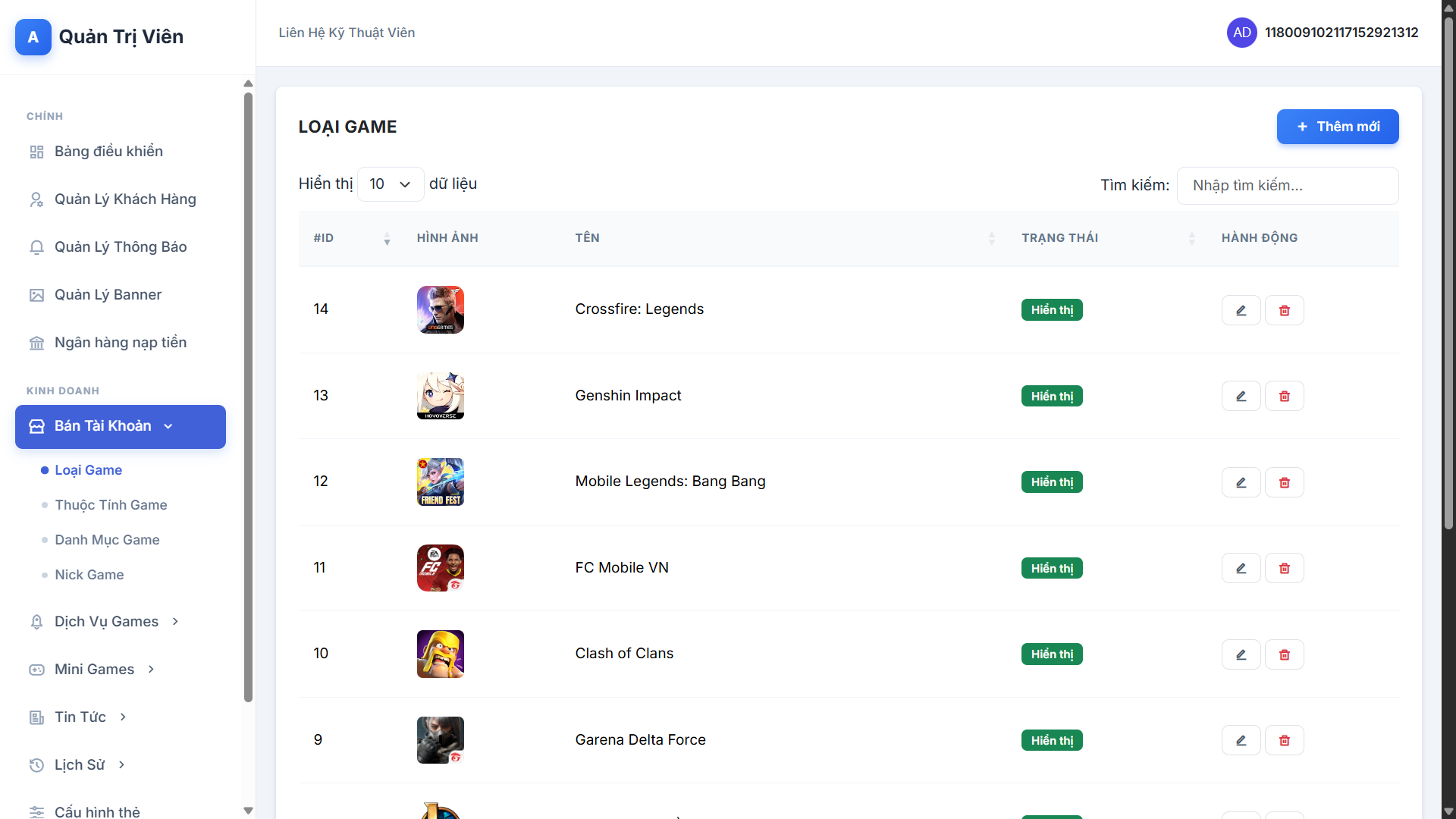
Task: Click trash icon for Garena Delta Force
Action: click(x=1284, y=740)
